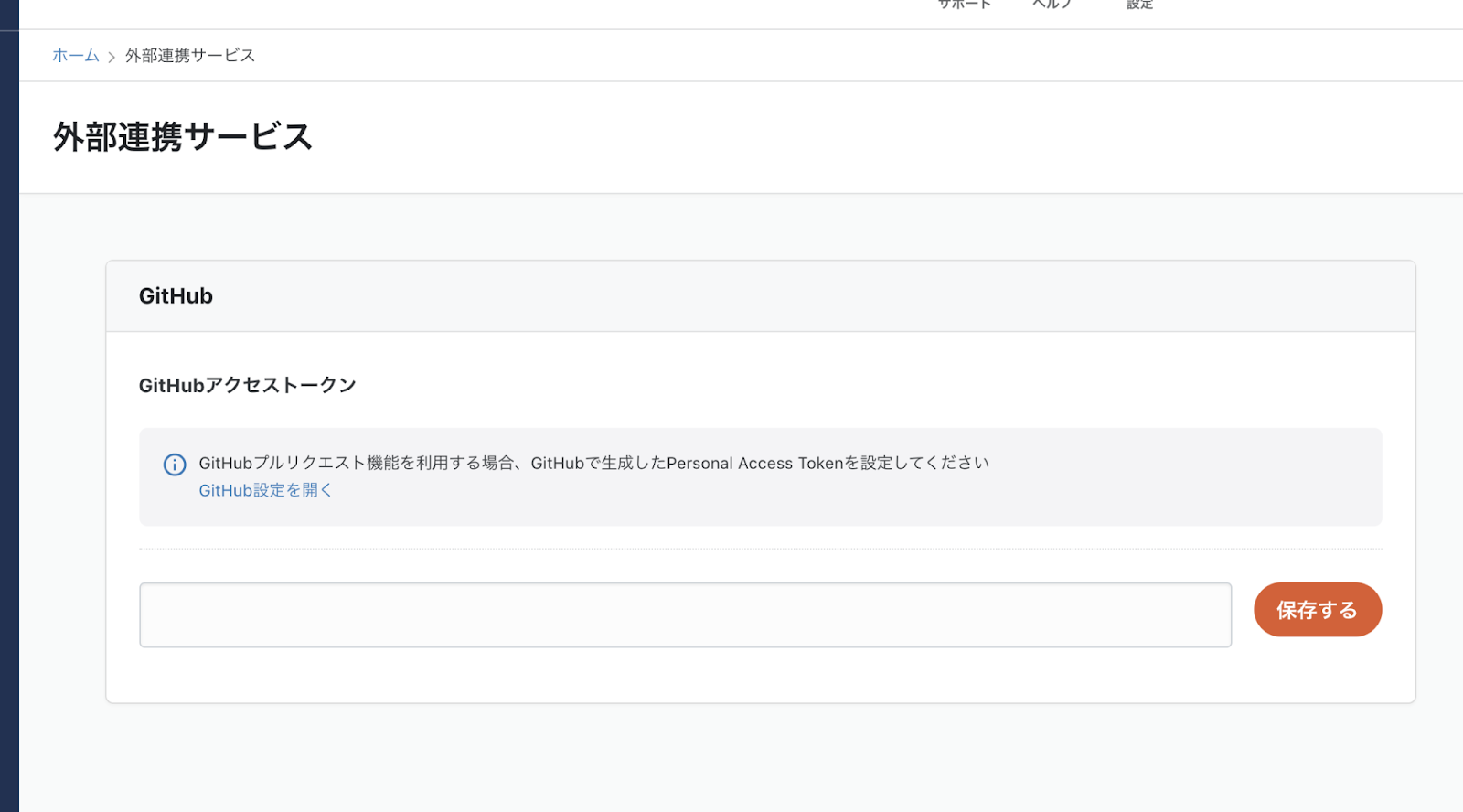The width and height of the screenshot is (1463, 812).
Task: Click the ホーム breadcrumb link
Action: coord(75,56)
